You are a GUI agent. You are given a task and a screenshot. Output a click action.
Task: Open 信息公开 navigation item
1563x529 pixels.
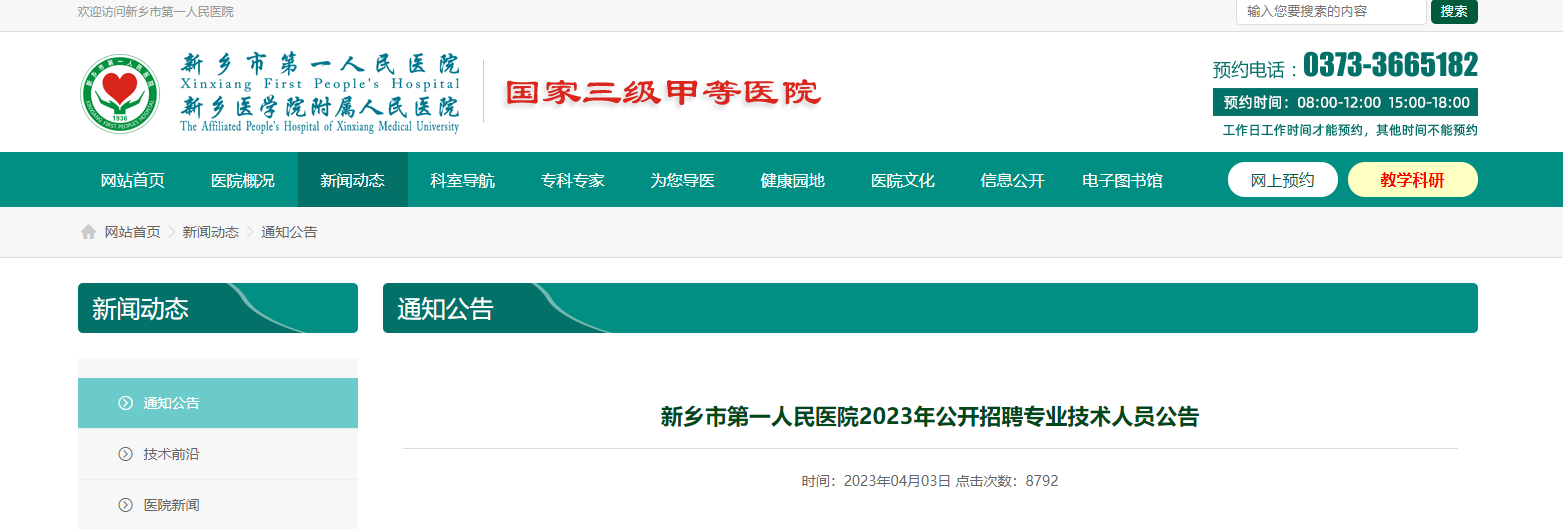[1013, 180]
